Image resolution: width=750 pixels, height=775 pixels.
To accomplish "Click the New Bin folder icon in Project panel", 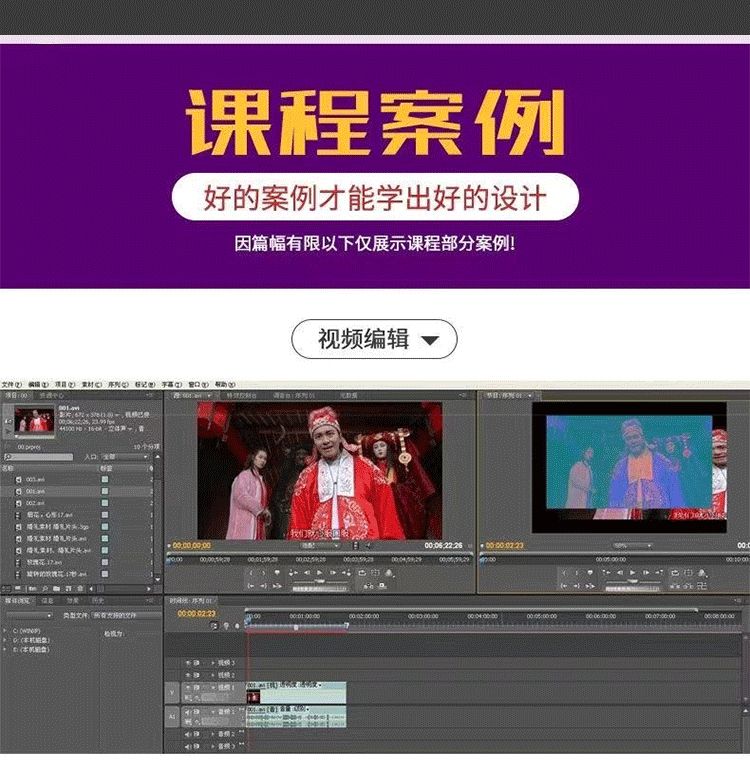I will coord(56,589).
